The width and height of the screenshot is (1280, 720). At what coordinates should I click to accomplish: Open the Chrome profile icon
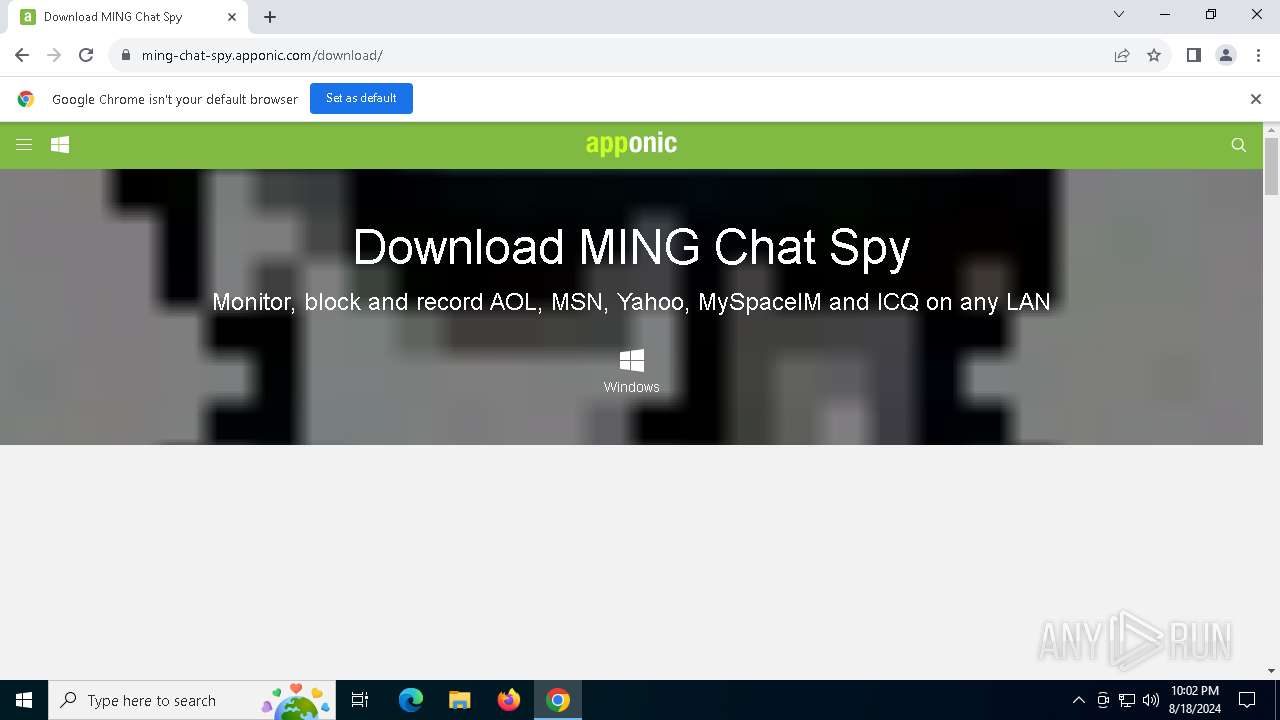point(1226,55)
